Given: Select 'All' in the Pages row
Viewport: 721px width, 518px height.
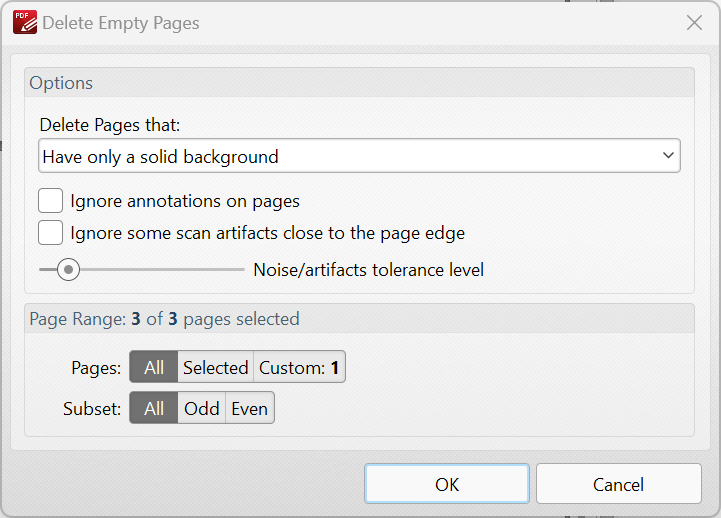Looking at the screenshot, I should 154,367.
